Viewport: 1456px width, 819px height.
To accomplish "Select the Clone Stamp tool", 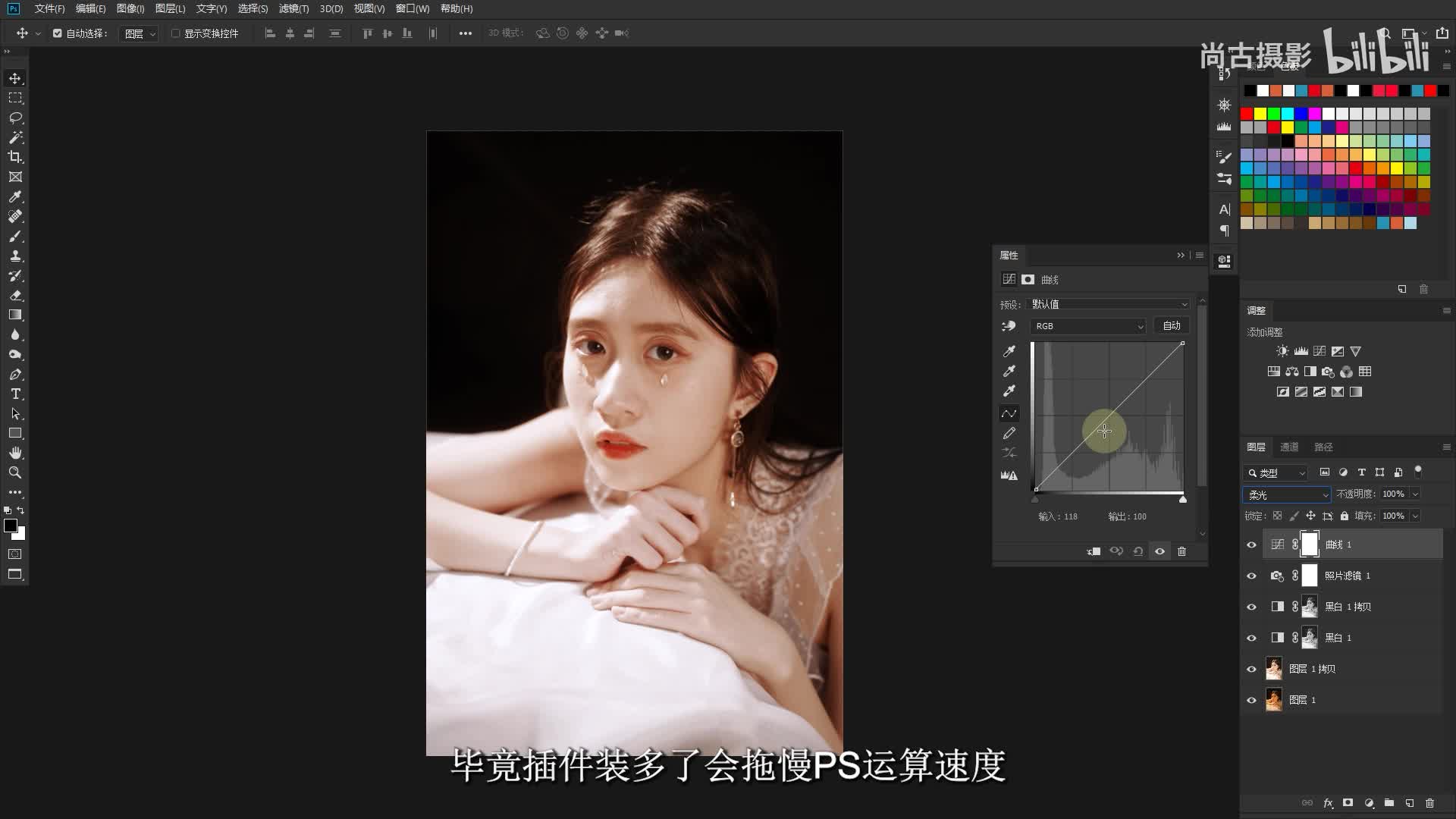I will coord(15,256).
